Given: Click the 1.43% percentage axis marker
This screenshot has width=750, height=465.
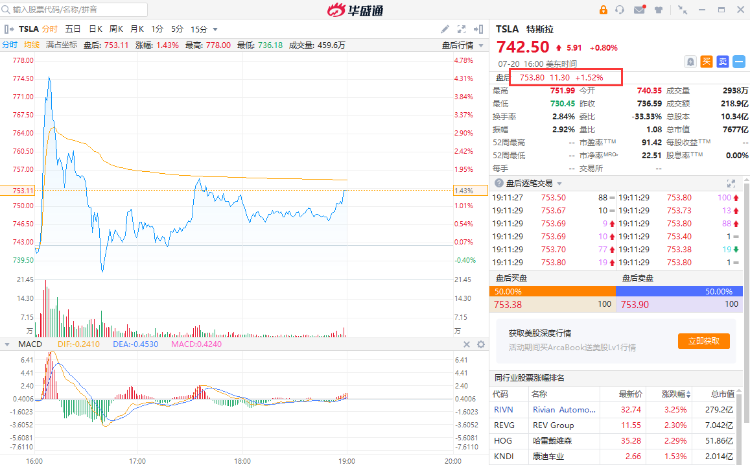Looking at the screenshot, I should [x=471, y=190].
